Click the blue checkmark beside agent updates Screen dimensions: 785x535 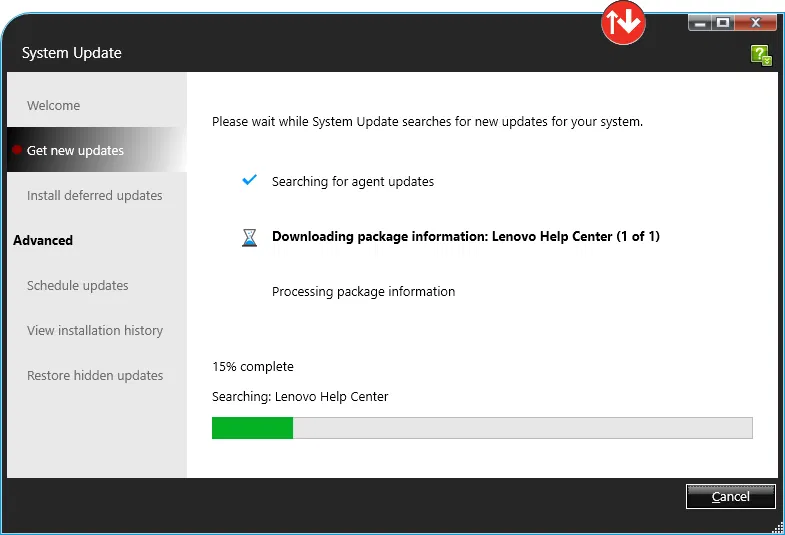(x=249, y=180)
